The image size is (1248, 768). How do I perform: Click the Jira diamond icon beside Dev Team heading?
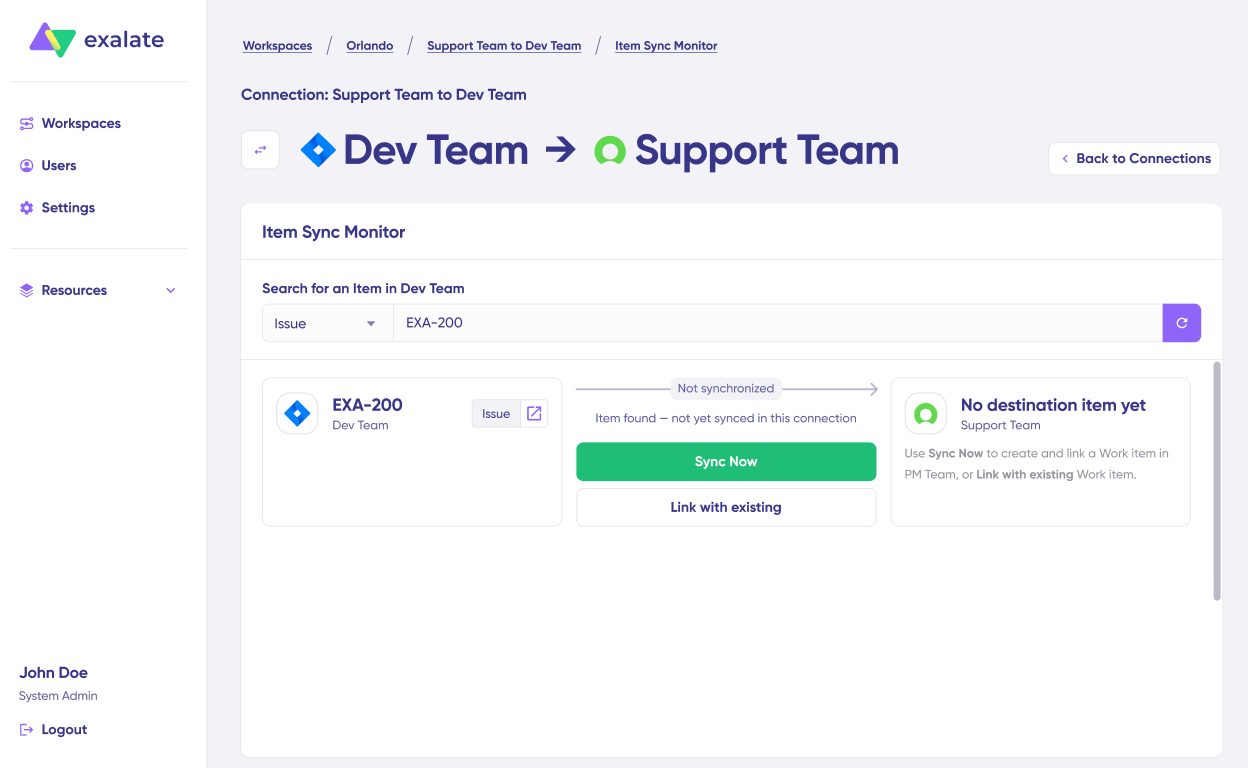[x=318, y=151]
